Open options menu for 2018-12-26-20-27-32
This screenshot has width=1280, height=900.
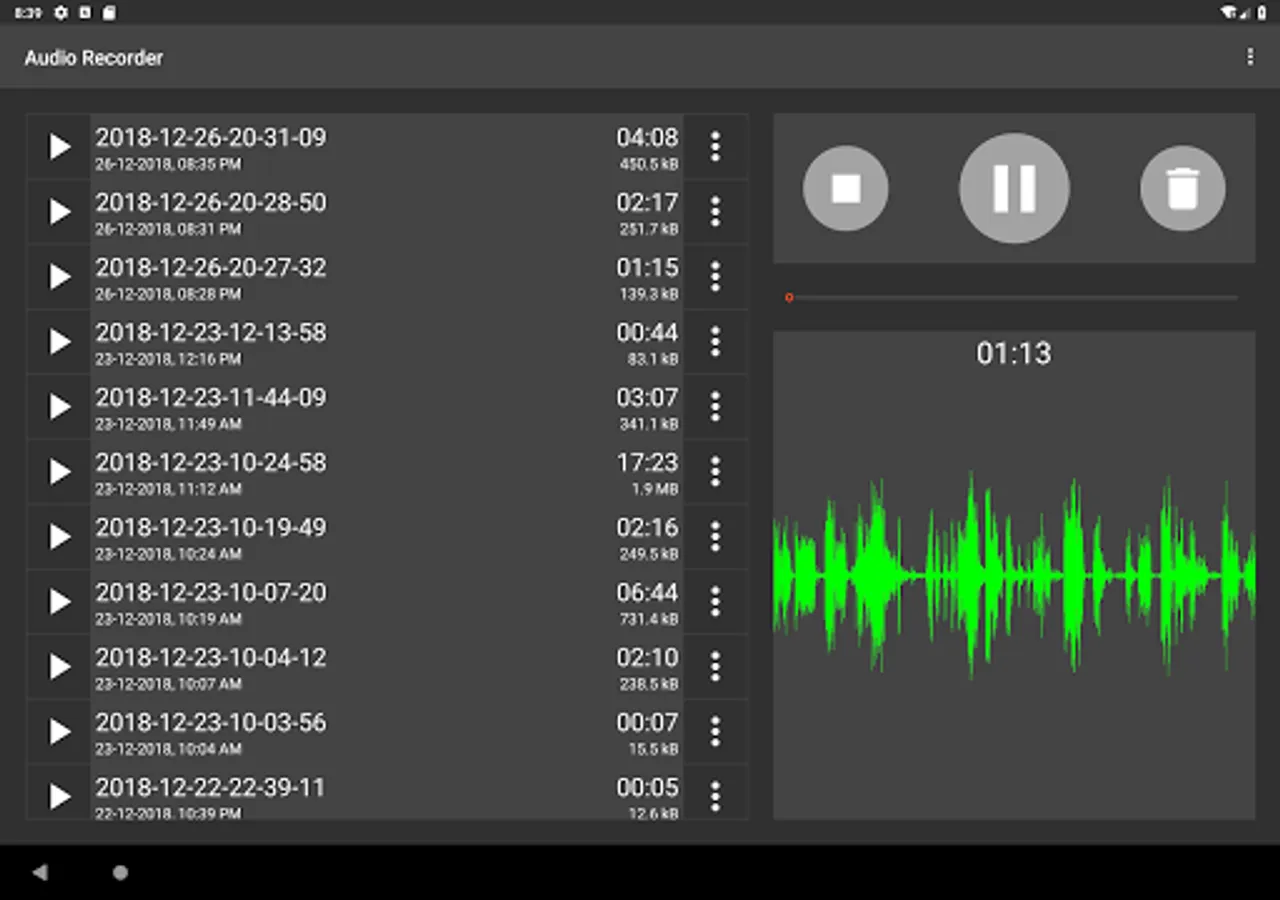(x=715, y=277)
